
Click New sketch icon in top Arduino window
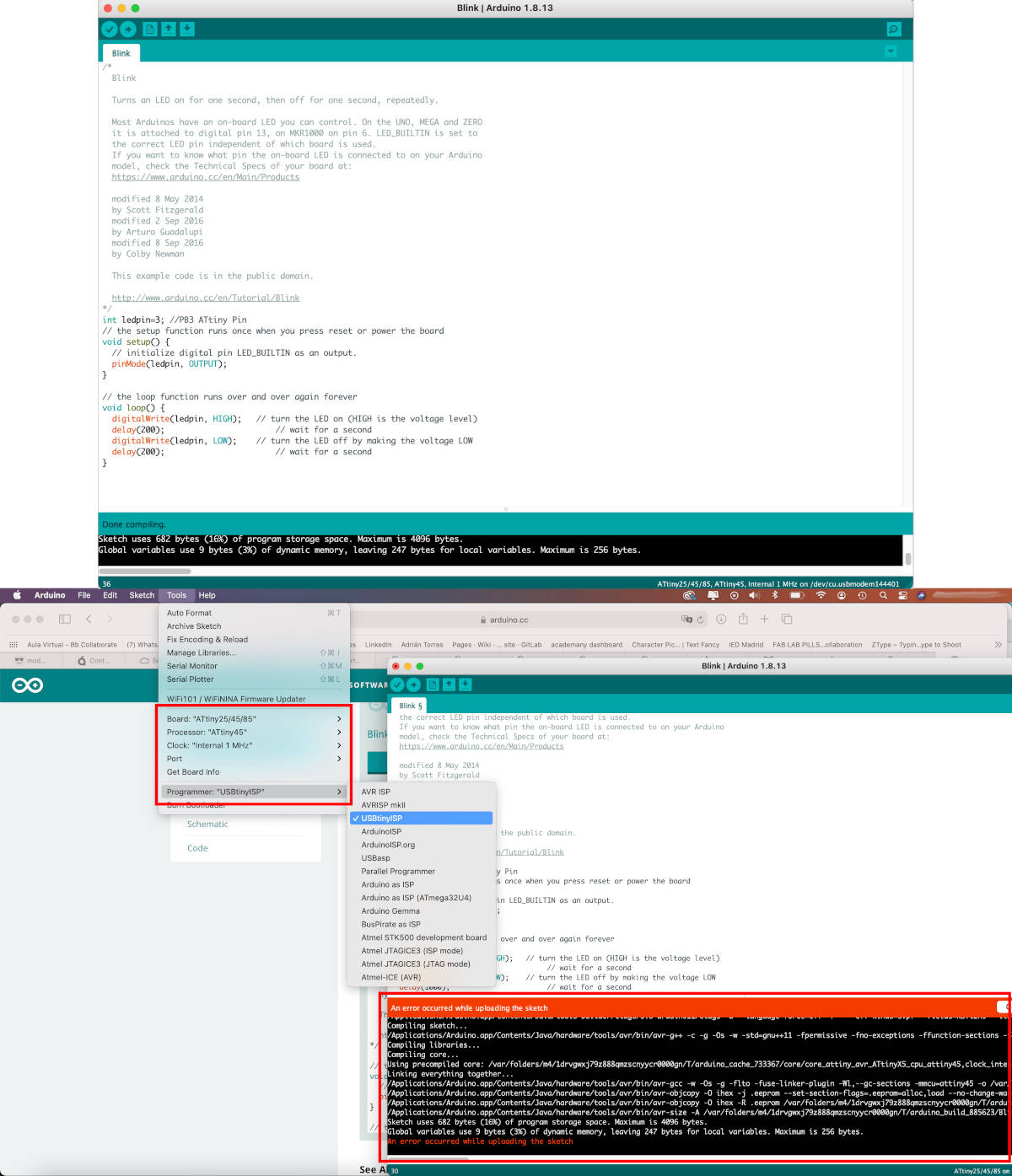[x=150, y=30]
